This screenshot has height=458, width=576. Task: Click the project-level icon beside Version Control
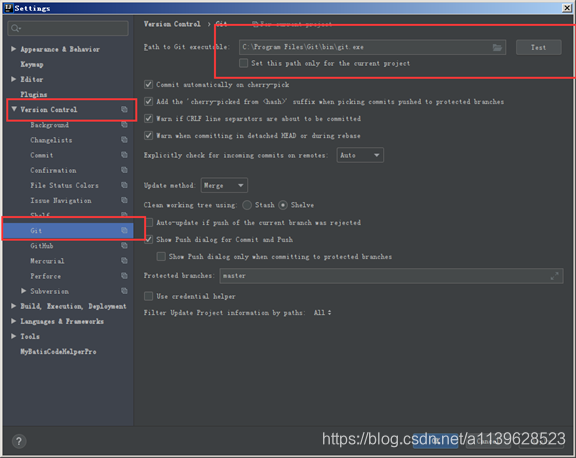125,109
